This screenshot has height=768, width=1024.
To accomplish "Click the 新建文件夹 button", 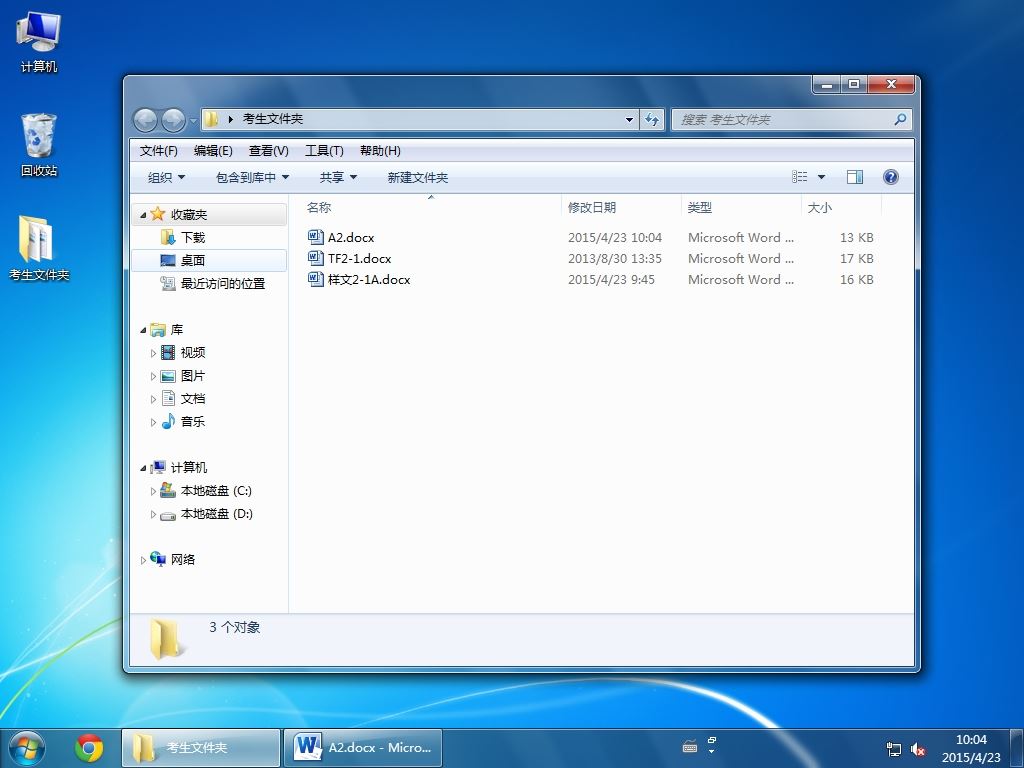I will pyautogui.click(x=417, y=177).
